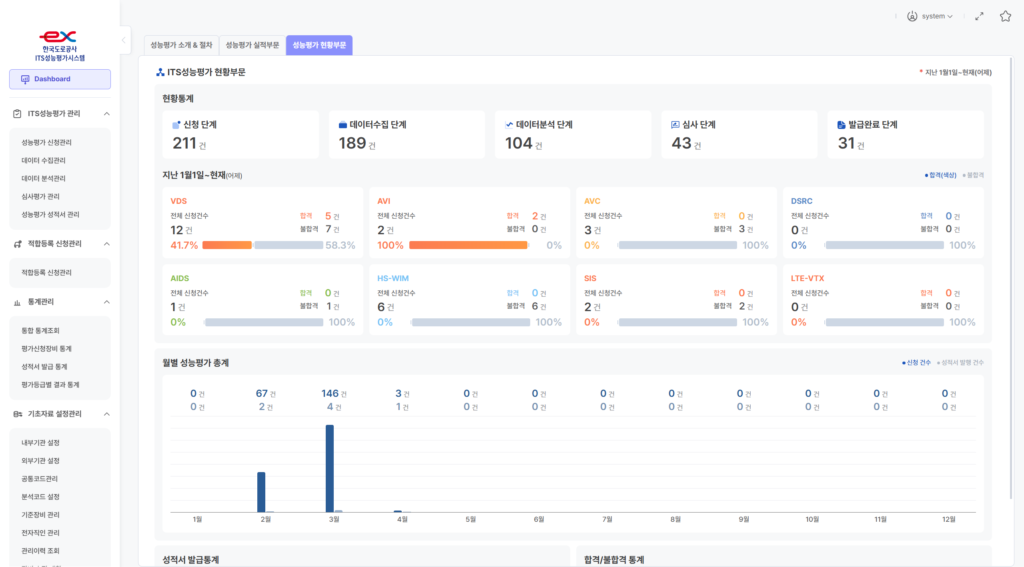
Task: Open the 성능평가 실적부문 tab
Action: click(252, 45)
